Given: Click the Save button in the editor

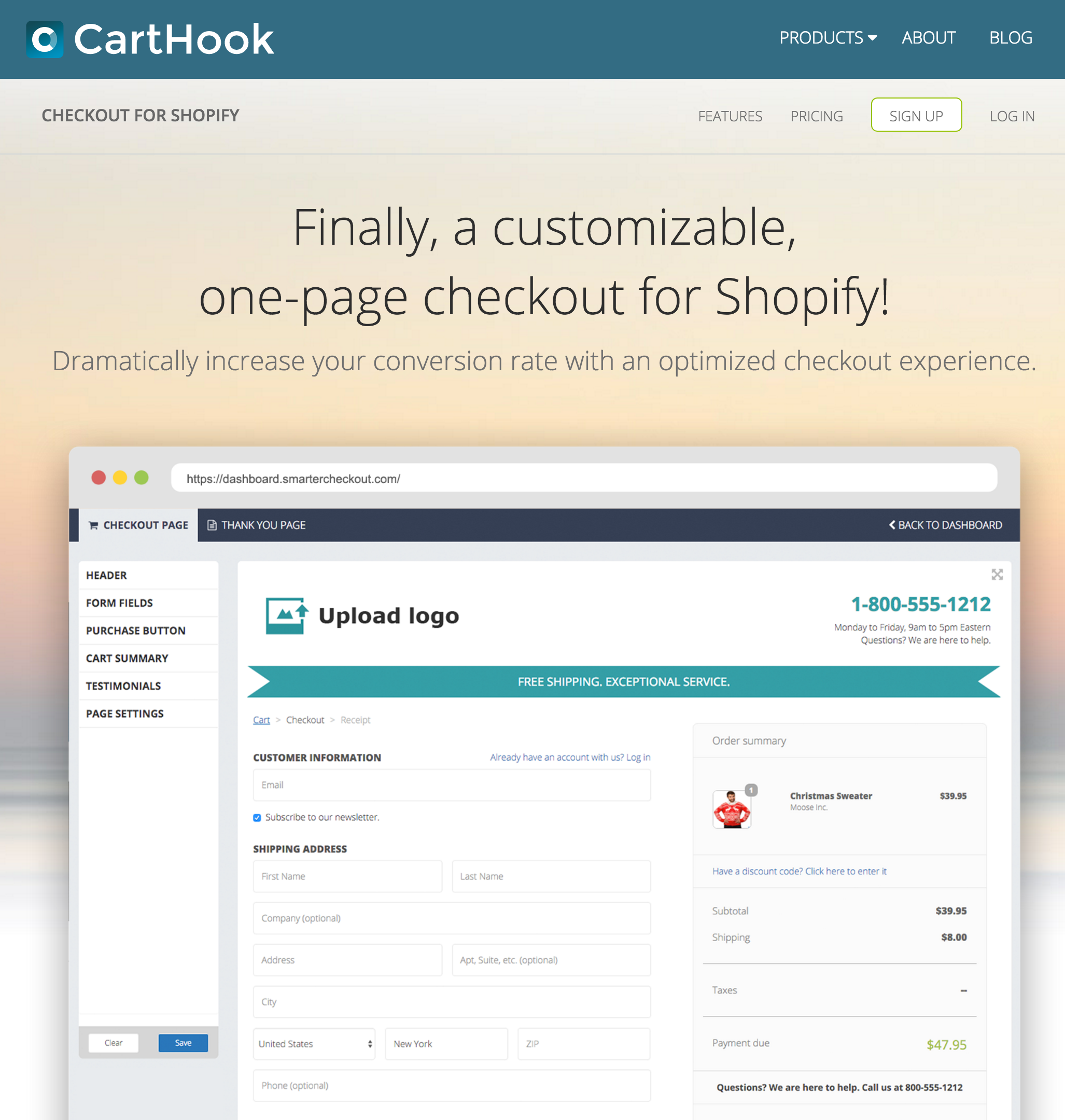Looking at the screenshot, I should point(183,1043).
